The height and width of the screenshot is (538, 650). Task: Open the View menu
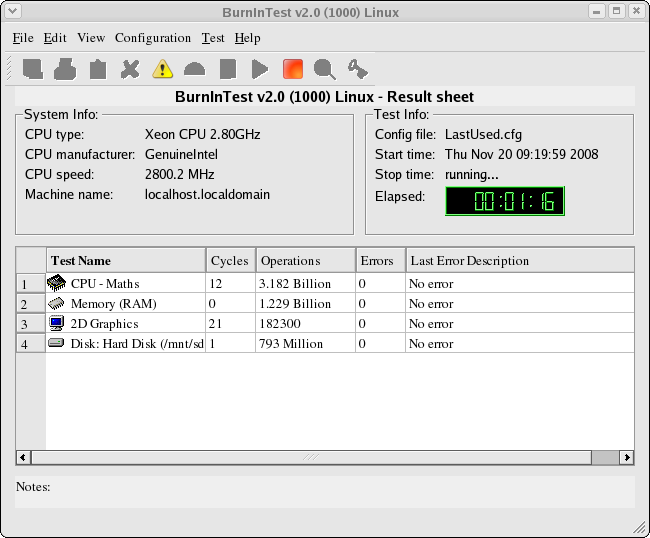(x=91, y=38)
